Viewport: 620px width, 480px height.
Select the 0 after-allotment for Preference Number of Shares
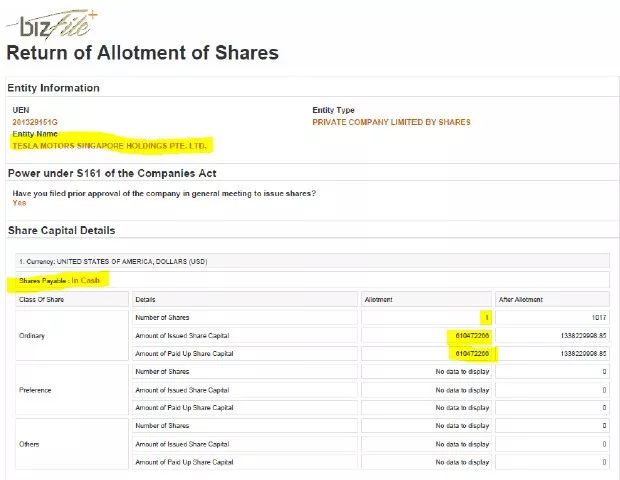[x=604, y=372]
